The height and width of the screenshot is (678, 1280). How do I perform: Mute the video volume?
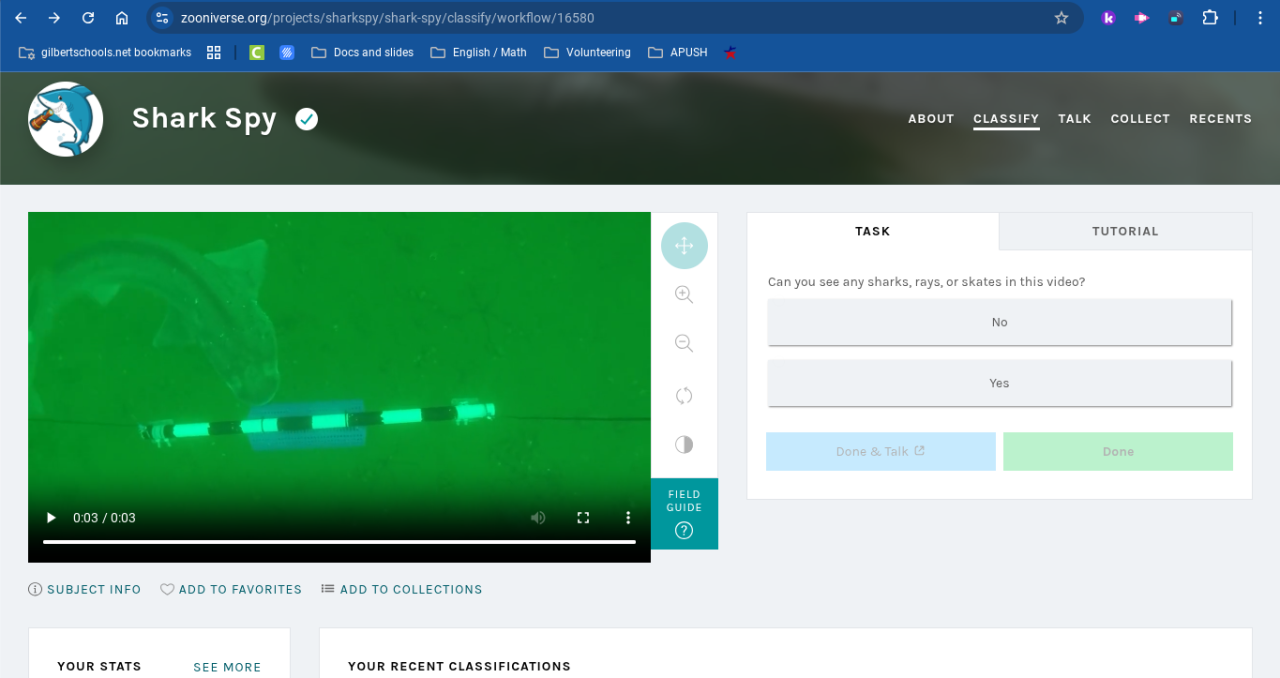point(538,518)
